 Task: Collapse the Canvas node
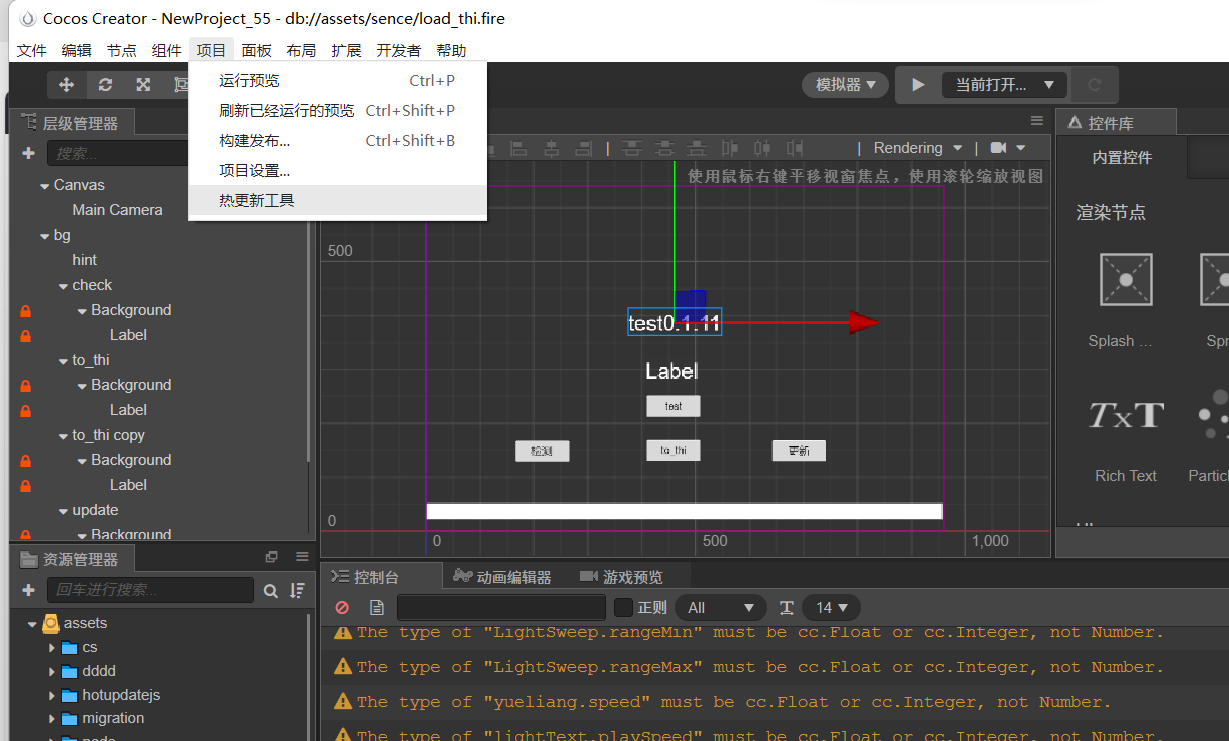(x=44, y=186)
